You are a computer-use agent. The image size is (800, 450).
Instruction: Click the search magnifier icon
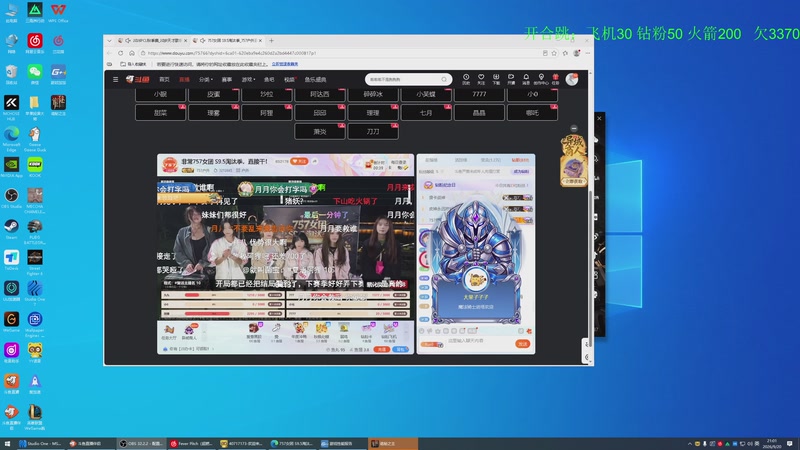444,80
